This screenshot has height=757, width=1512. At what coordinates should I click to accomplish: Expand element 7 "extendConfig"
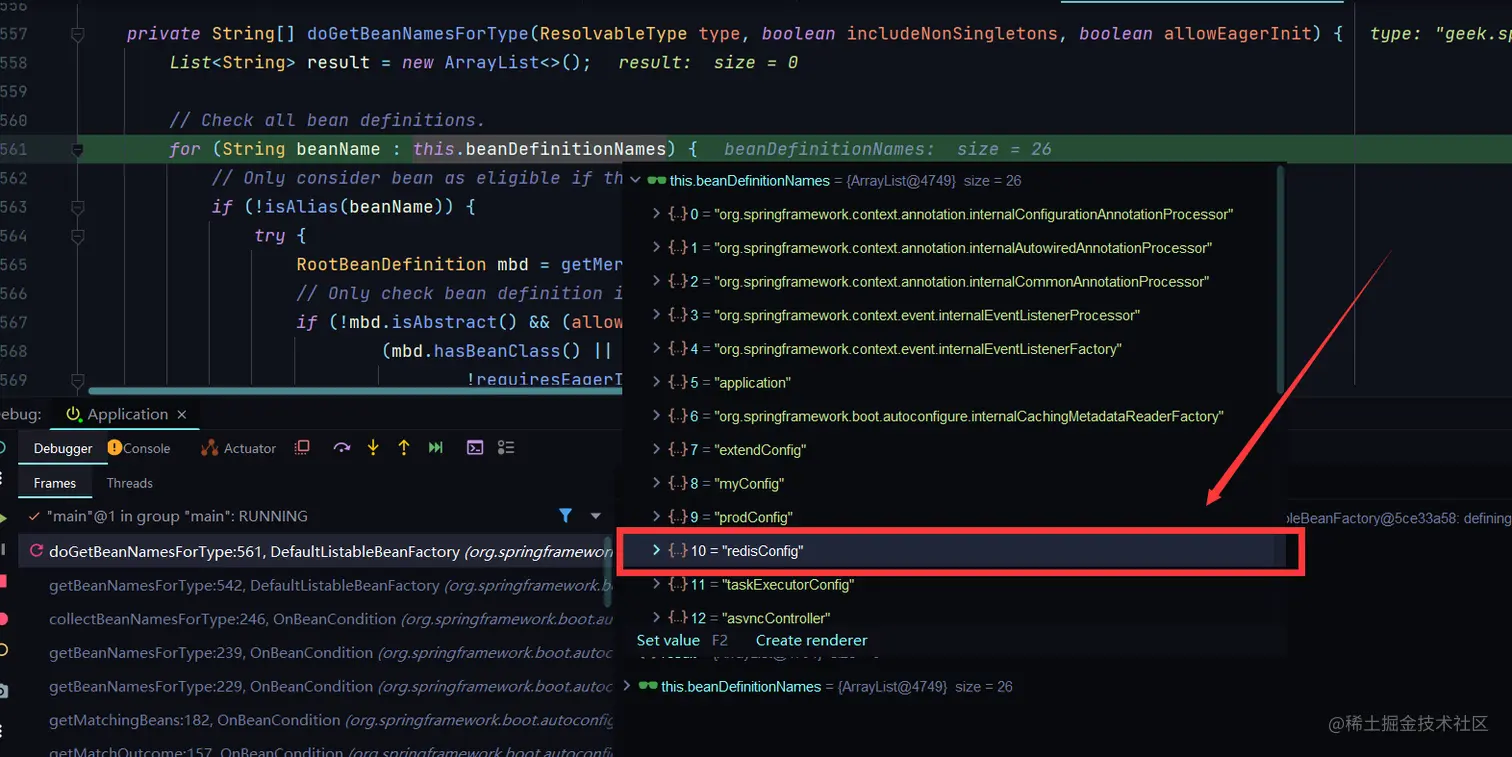[x=656, y=450]
